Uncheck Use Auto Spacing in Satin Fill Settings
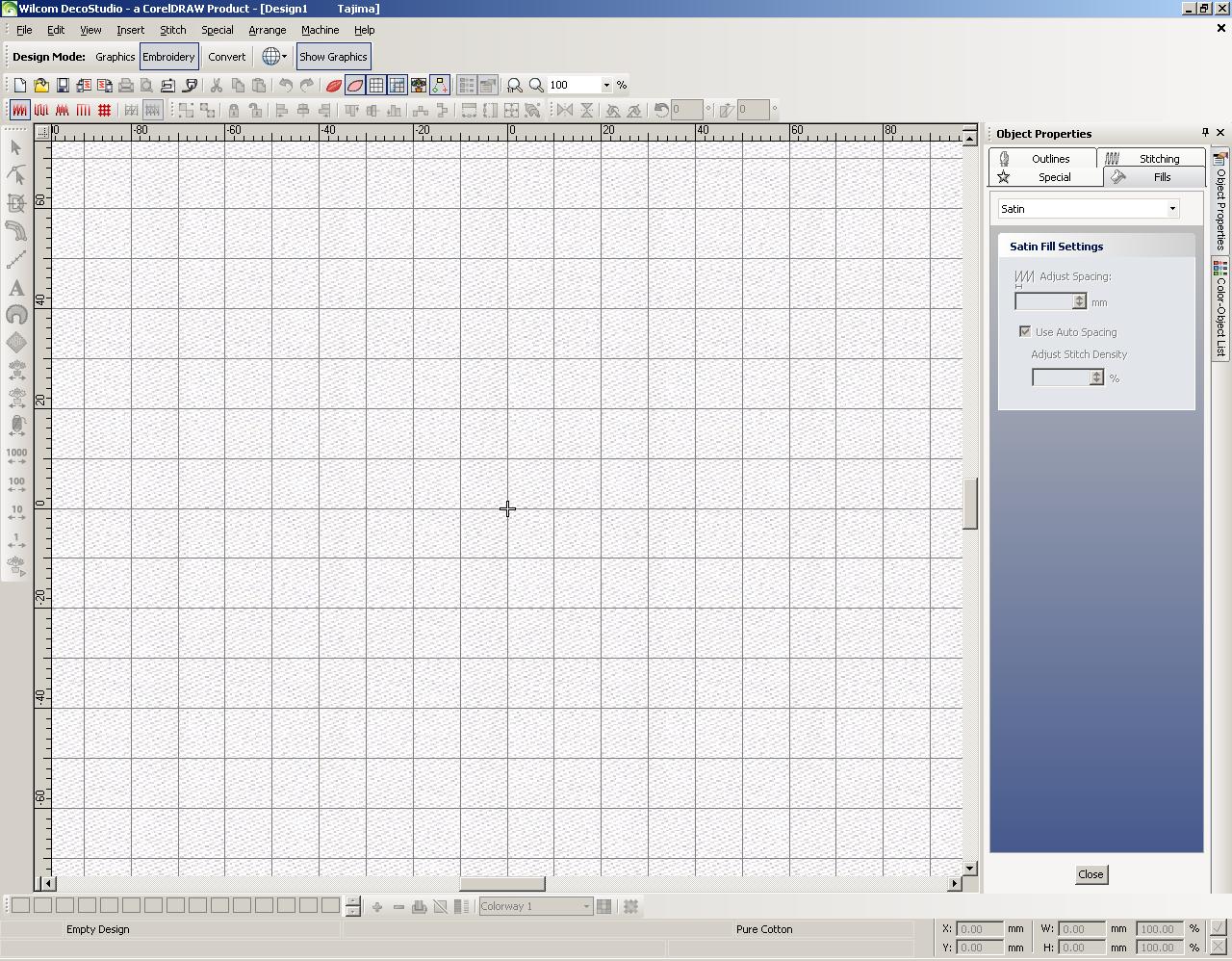 (1025, 331)
